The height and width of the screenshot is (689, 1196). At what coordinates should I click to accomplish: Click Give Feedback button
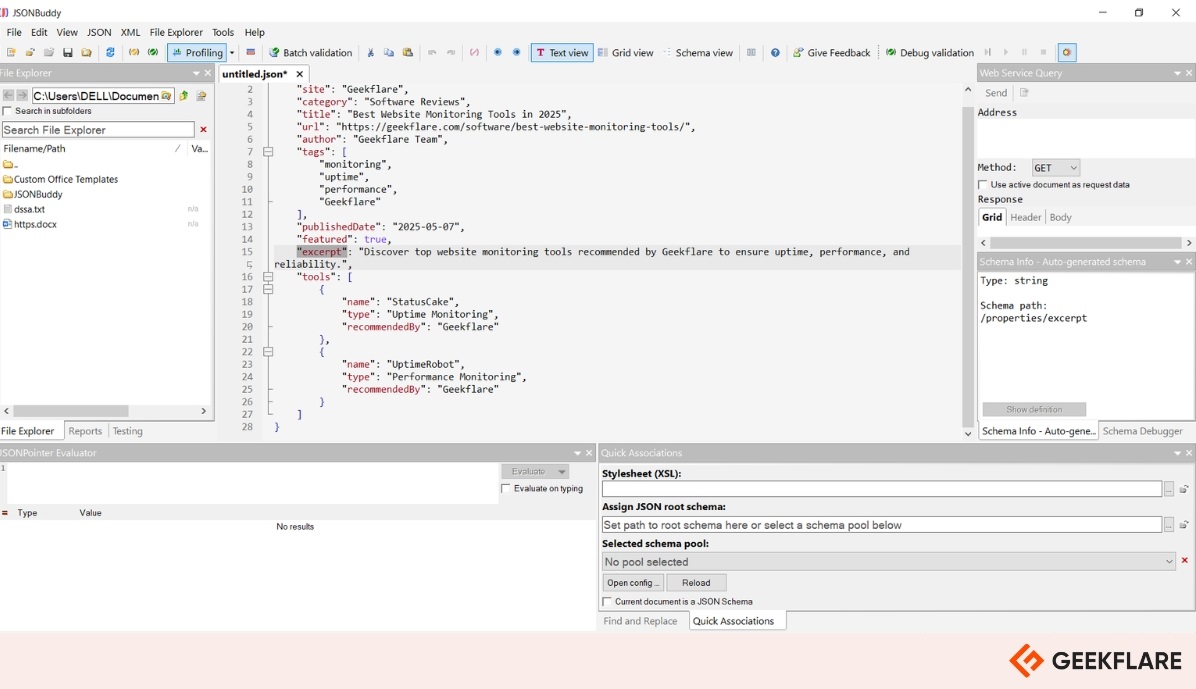[x=831, y=53]
